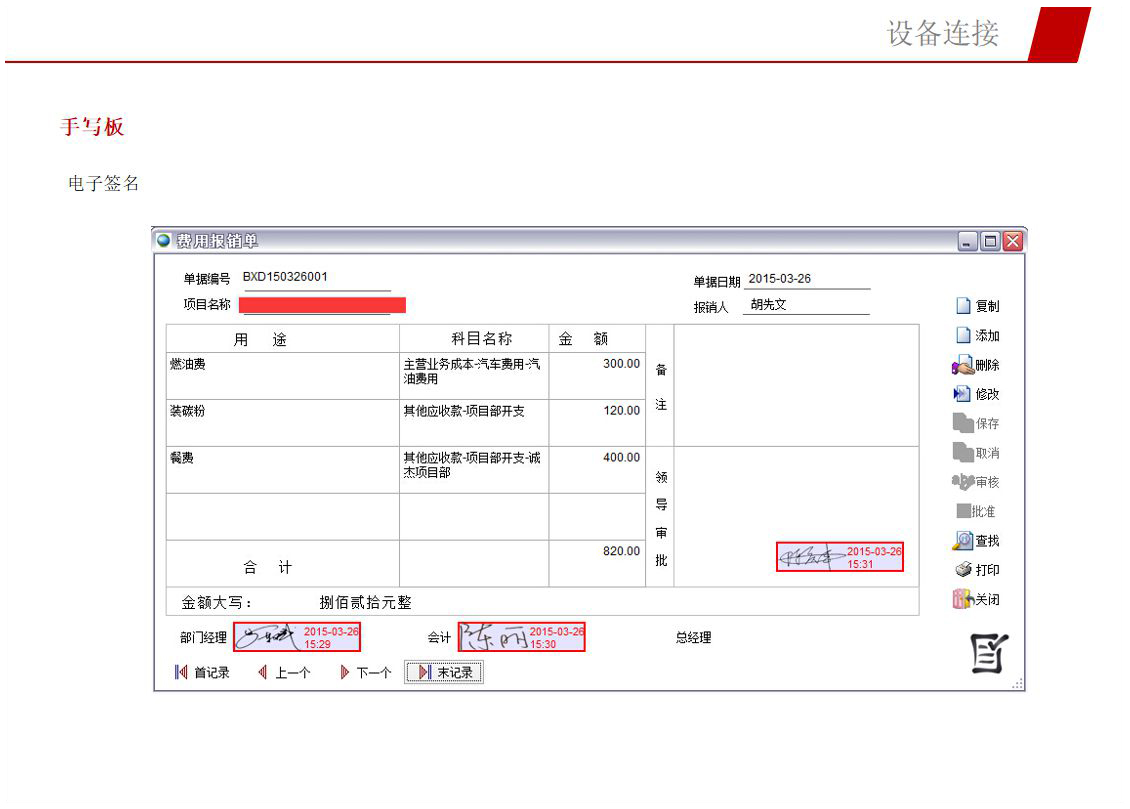1130x809 pixels.
Task: Select the 修改 (Modify) icon button
Action: tap(976, 394)
